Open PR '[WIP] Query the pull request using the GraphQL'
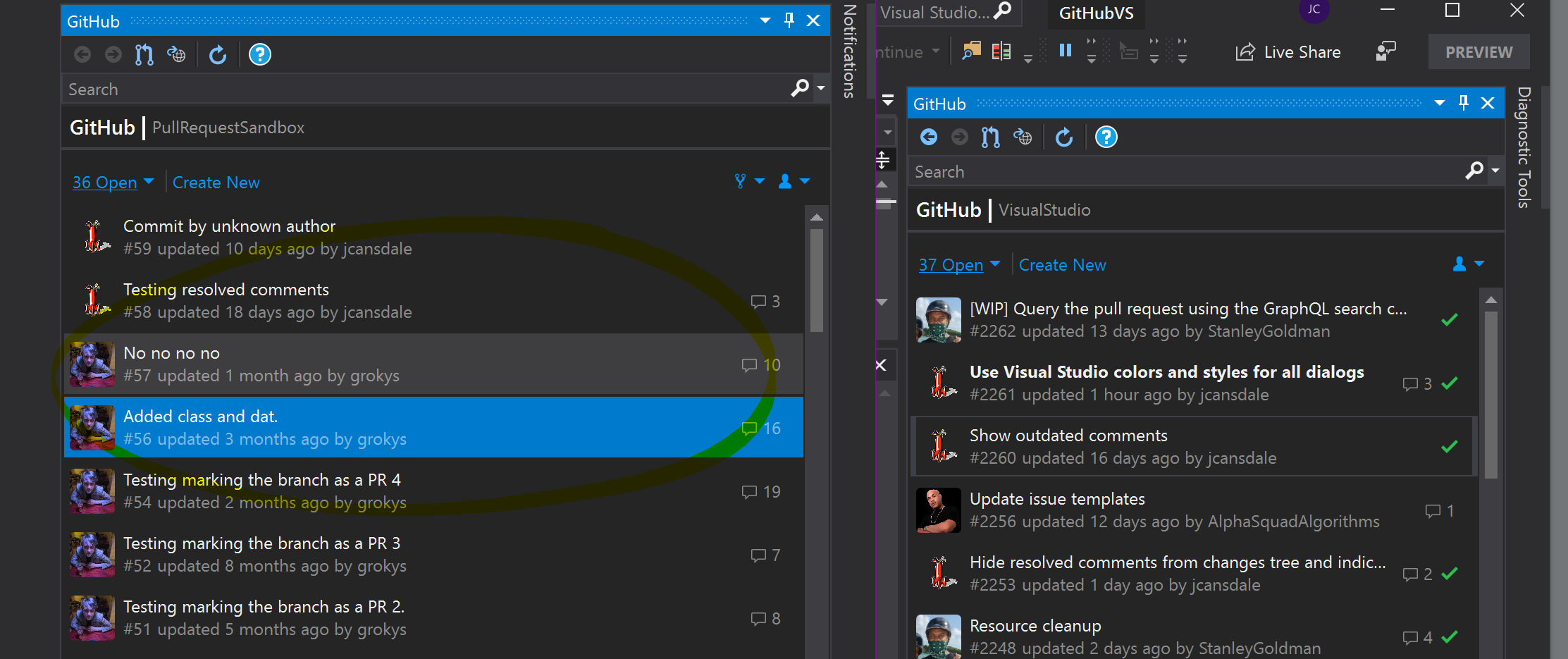This screenshot has height=659, width=1568. point(1194,320)
